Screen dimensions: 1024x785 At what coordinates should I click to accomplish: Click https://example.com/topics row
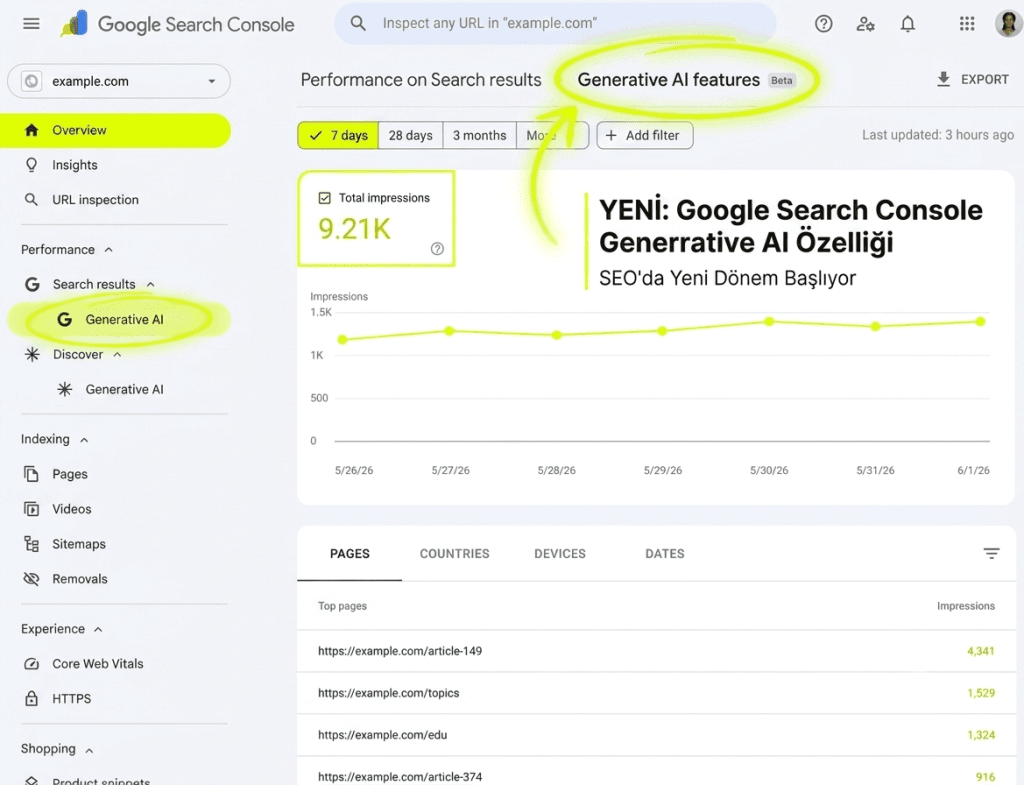point(656,693)
